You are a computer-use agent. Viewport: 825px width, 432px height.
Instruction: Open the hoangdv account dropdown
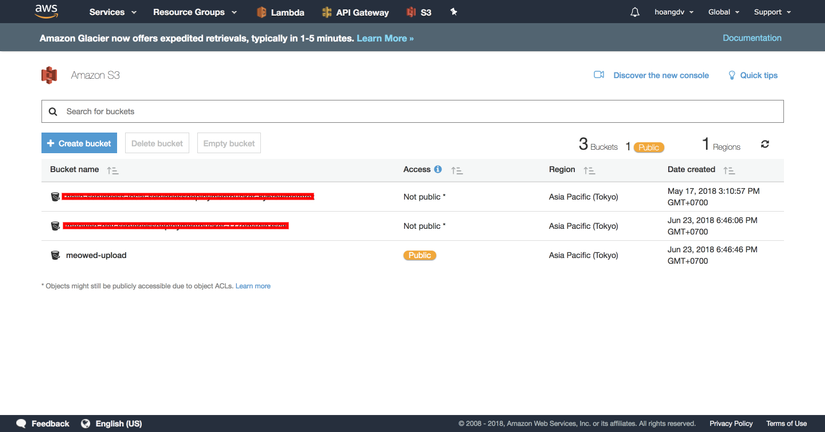(673, 12)
